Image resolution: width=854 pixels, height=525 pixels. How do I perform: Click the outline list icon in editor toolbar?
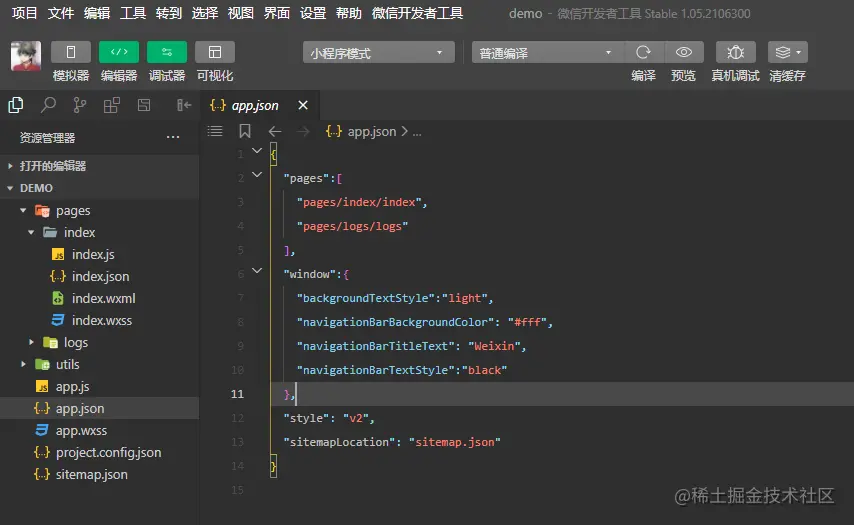(215, 131)
